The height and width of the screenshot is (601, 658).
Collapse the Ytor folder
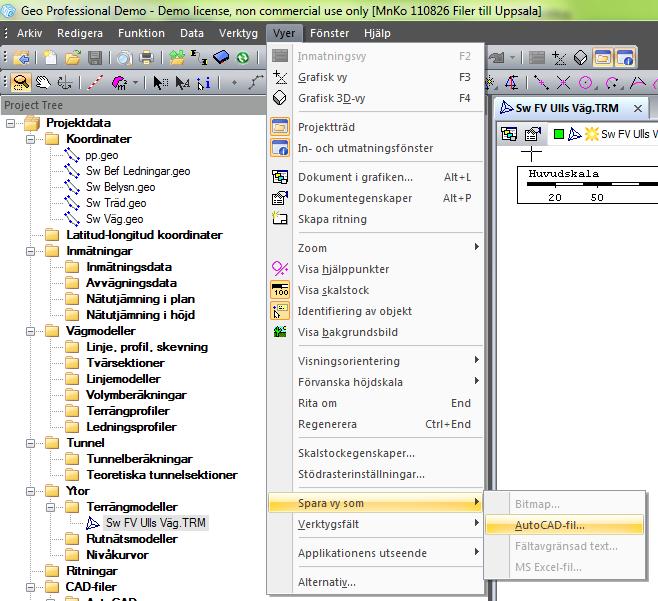[x=31, y=491]
